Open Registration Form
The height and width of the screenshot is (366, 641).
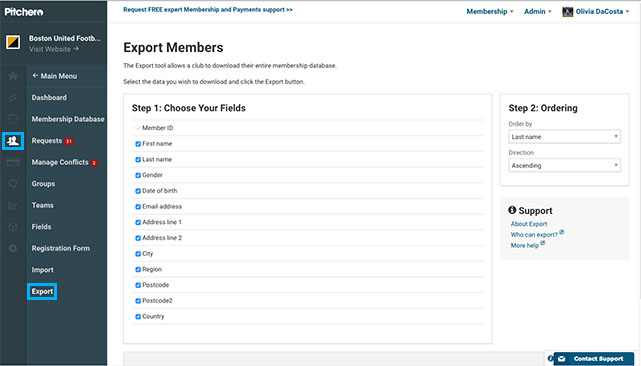(x=61, y=248)
